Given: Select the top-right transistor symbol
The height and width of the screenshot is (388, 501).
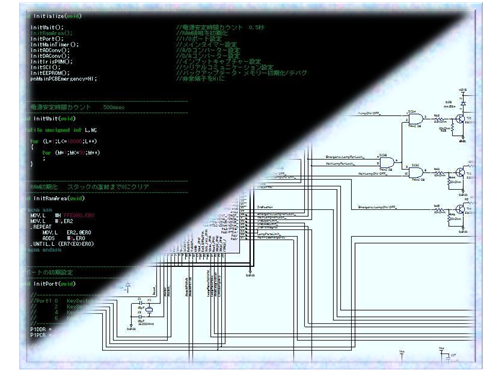Looking at the screenshot, I should pos(460,119).
